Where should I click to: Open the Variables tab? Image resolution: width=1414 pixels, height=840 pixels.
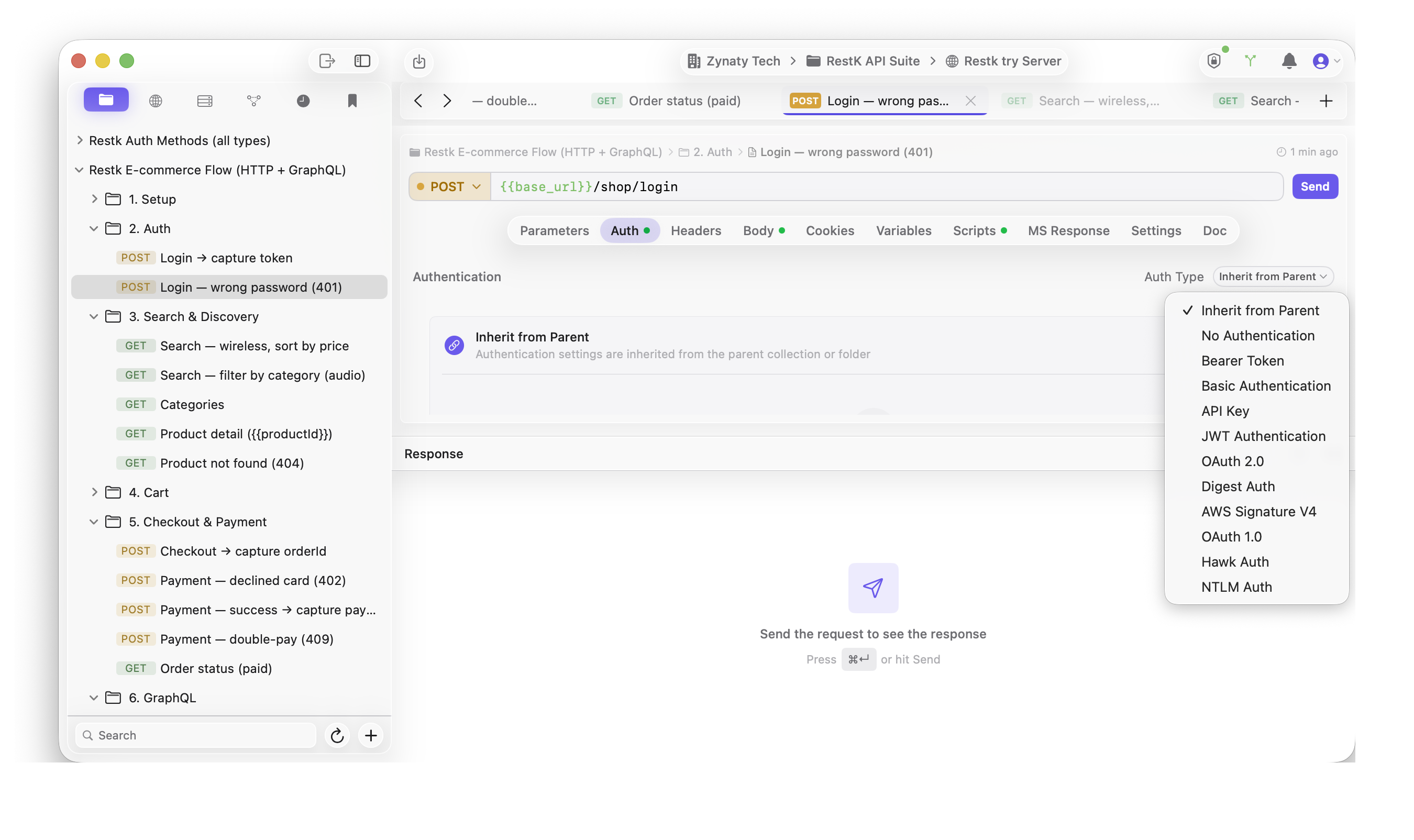click(903, 230)
